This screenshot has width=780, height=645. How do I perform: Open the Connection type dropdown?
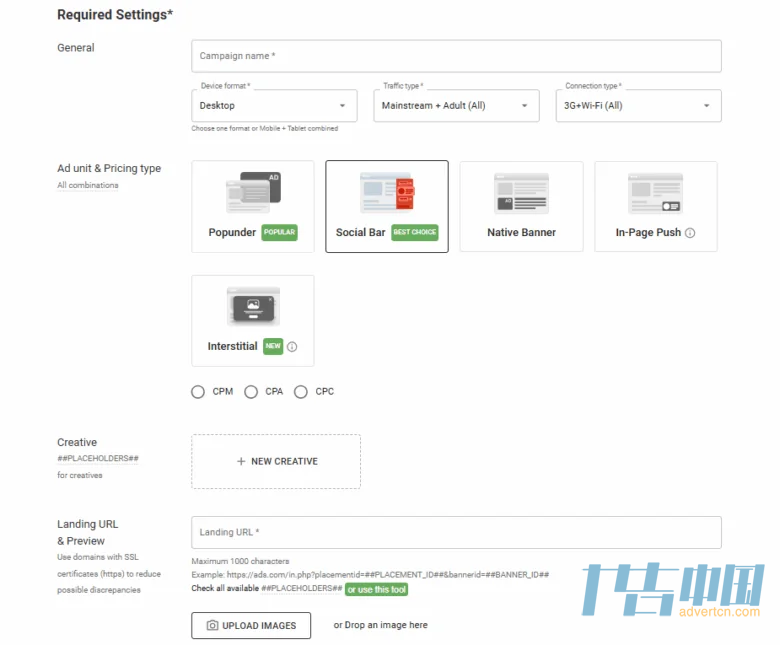click(x=638, y=106)
